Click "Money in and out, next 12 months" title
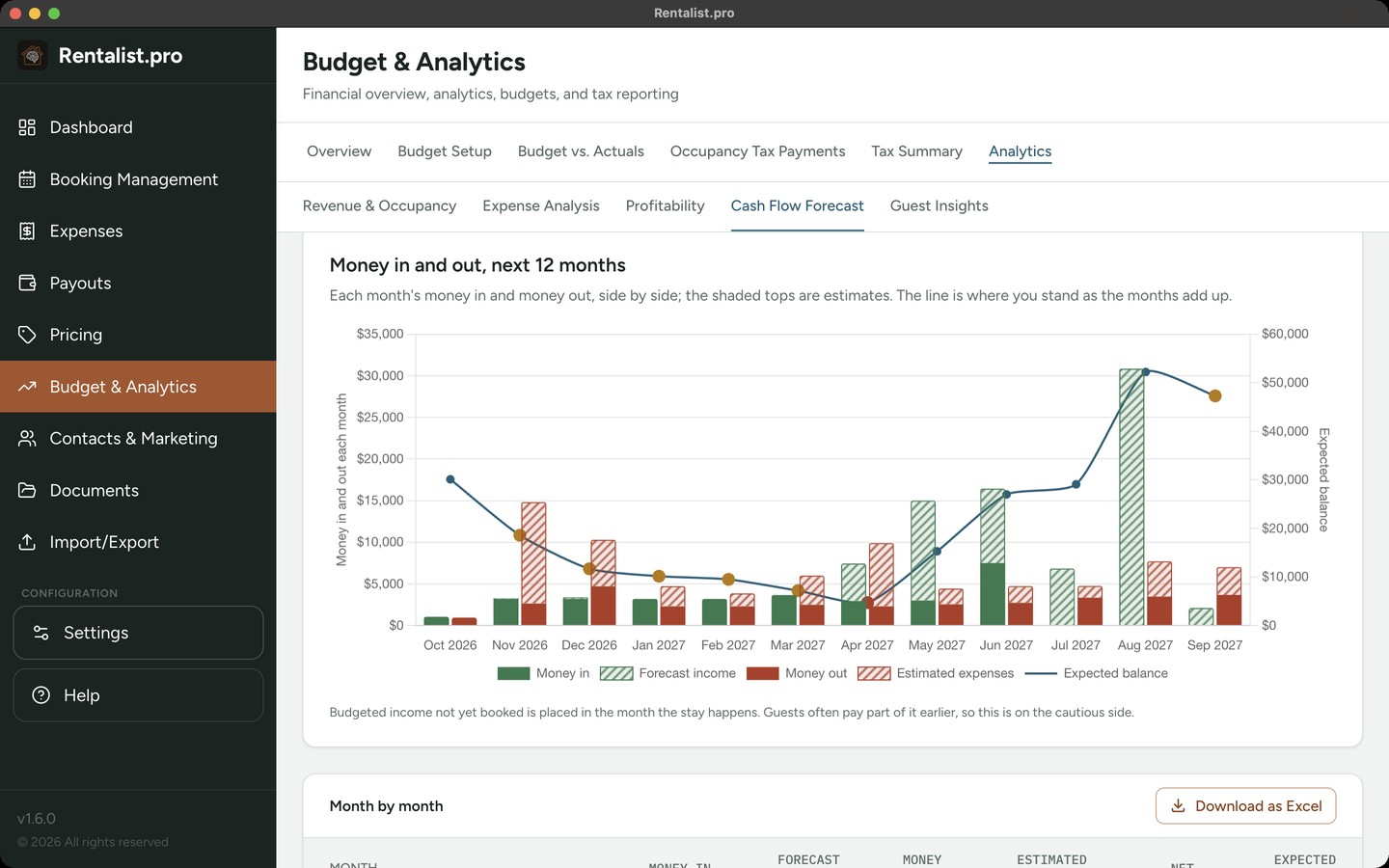 (x=477, y=265)
